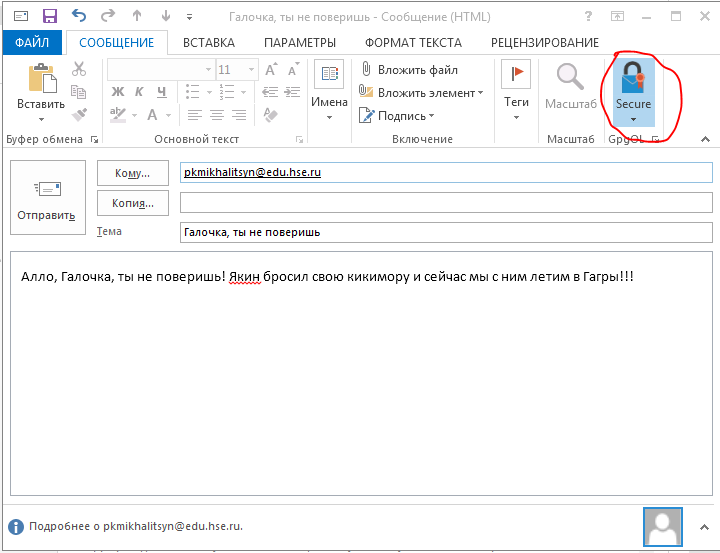Go to the previous item using the up arrow
The height and width of the screenshot is (553, 720).
137,16
